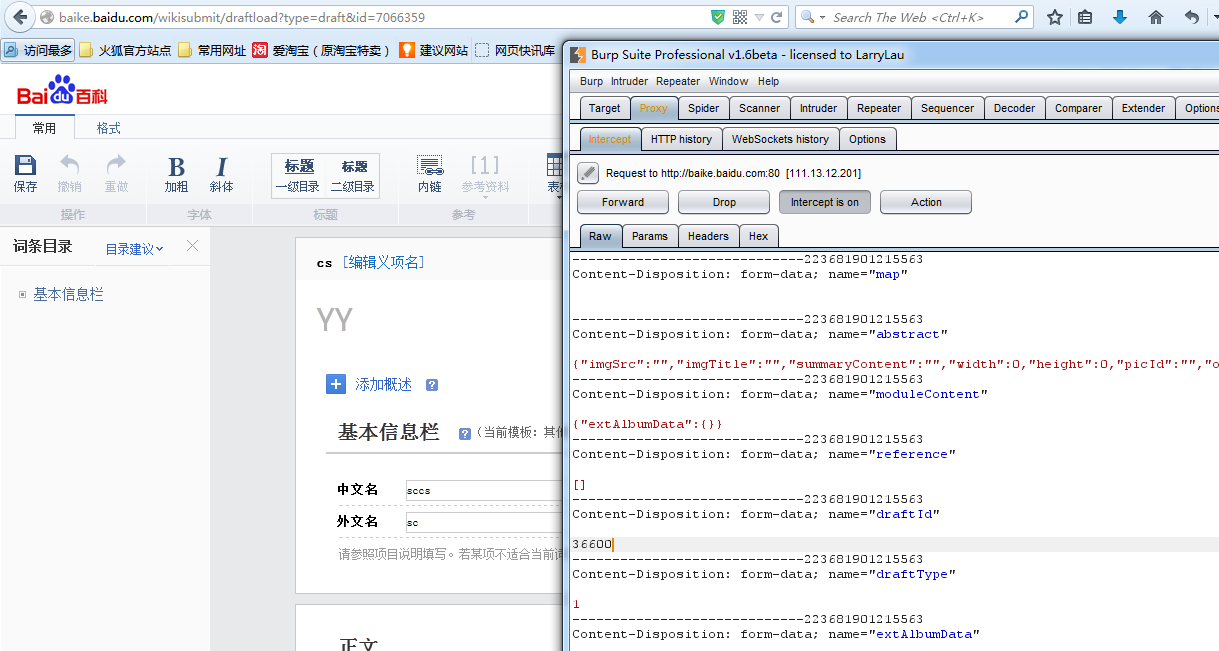Switch to the Params view tab
Screen dimensions: 1219x651
(x=650, y=236)
